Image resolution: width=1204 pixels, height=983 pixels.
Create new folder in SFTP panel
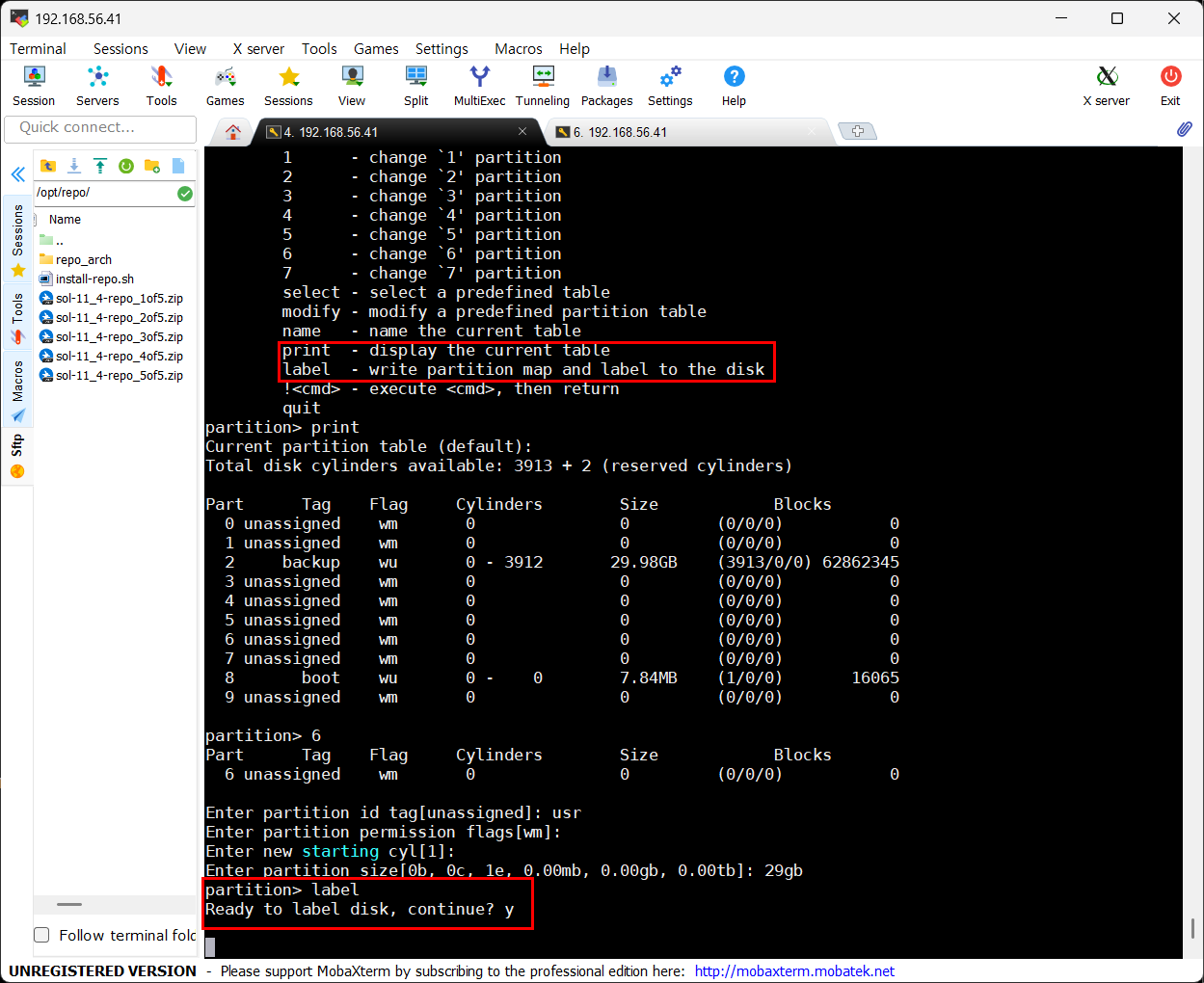click(152, 166)
